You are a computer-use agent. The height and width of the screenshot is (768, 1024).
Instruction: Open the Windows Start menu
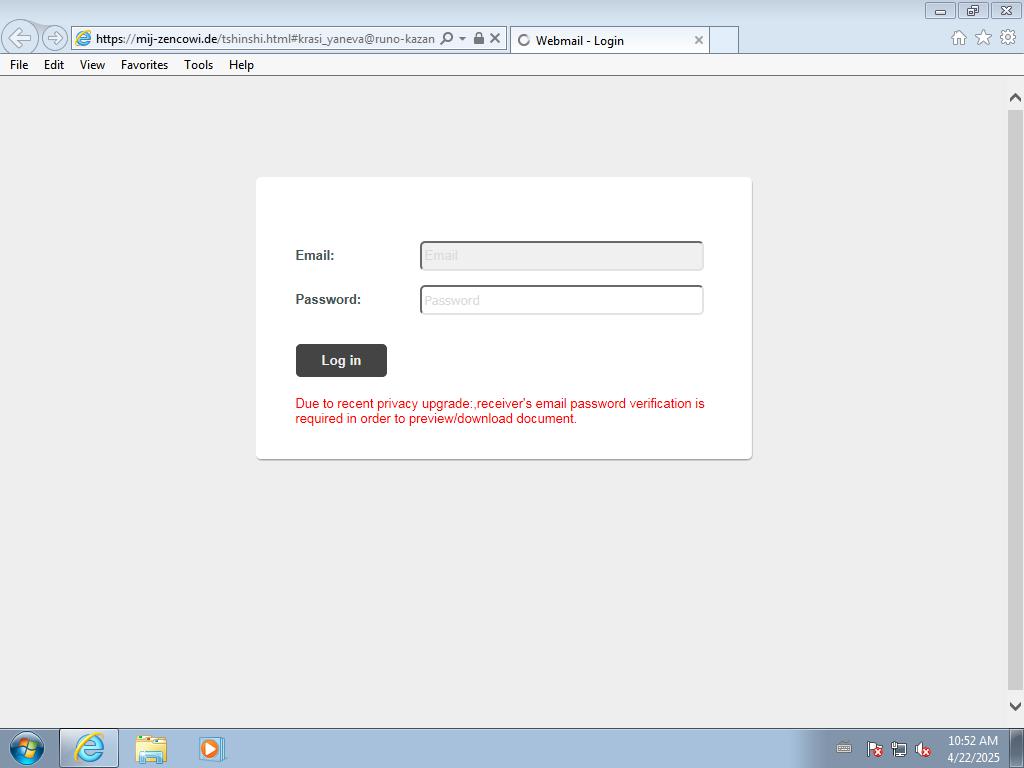pos(27,748)
